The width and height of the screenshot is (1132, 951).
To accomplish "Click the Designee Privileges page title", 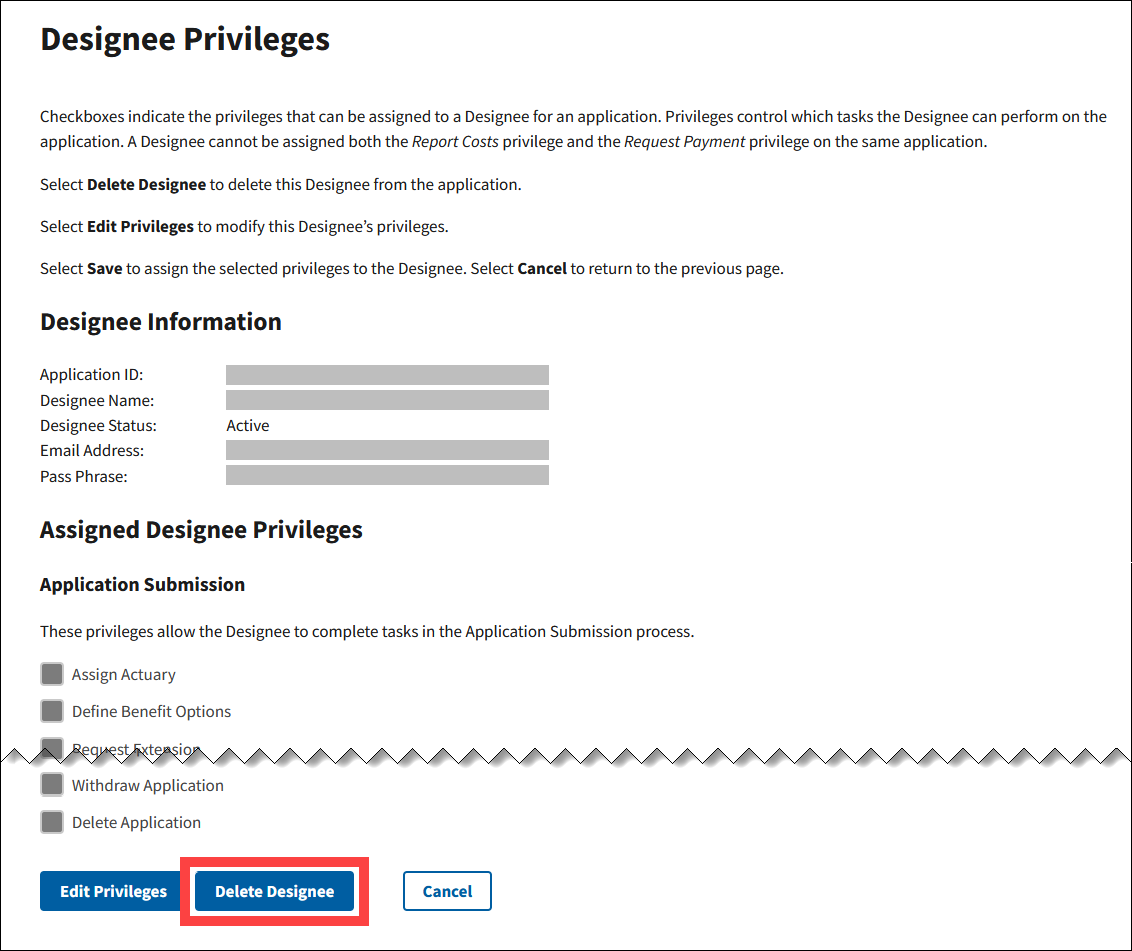I will (185, 39).
